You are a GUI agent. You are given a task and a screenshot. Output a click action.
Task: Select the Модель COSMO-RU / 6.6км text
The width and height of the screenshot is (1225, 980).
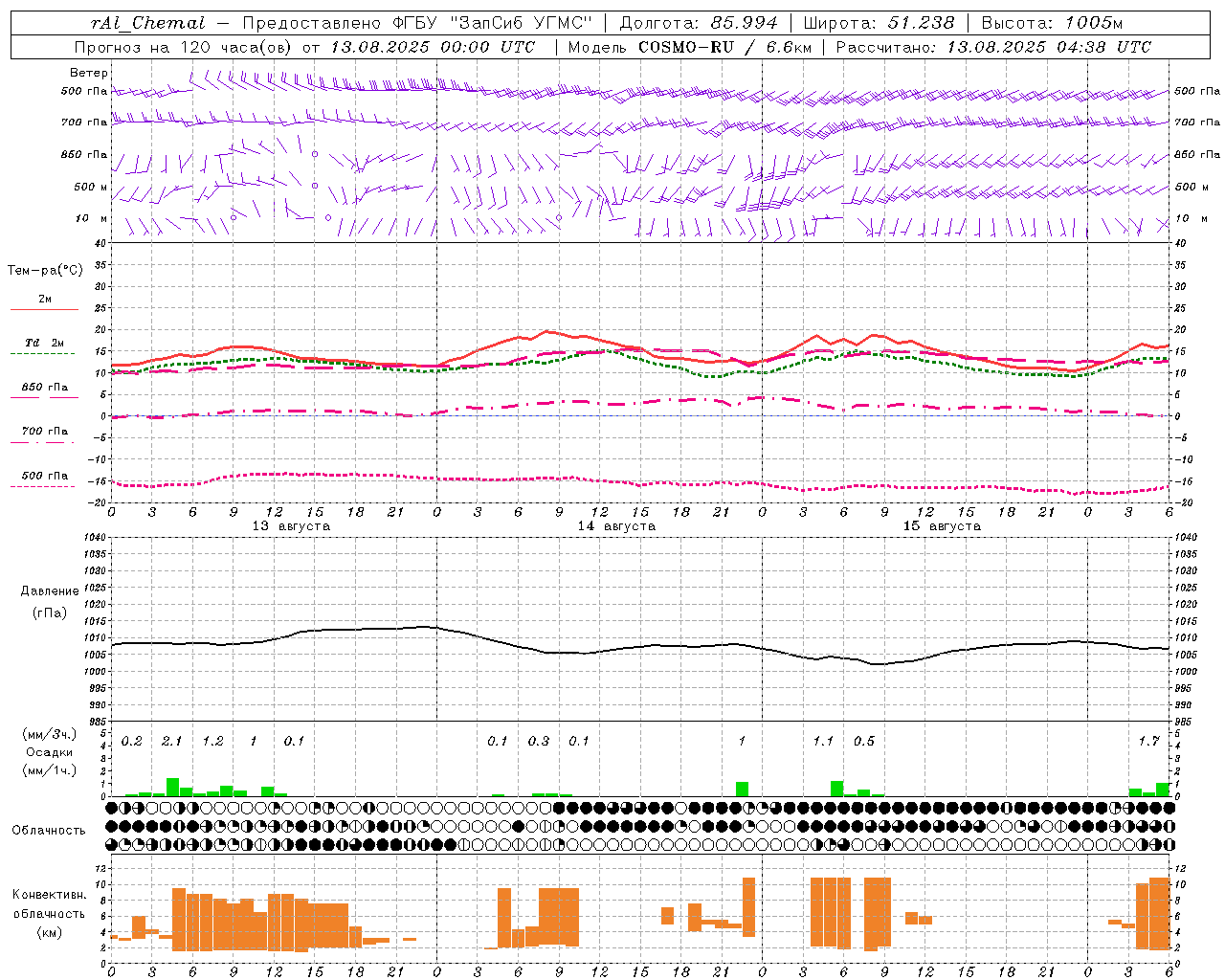690,47
